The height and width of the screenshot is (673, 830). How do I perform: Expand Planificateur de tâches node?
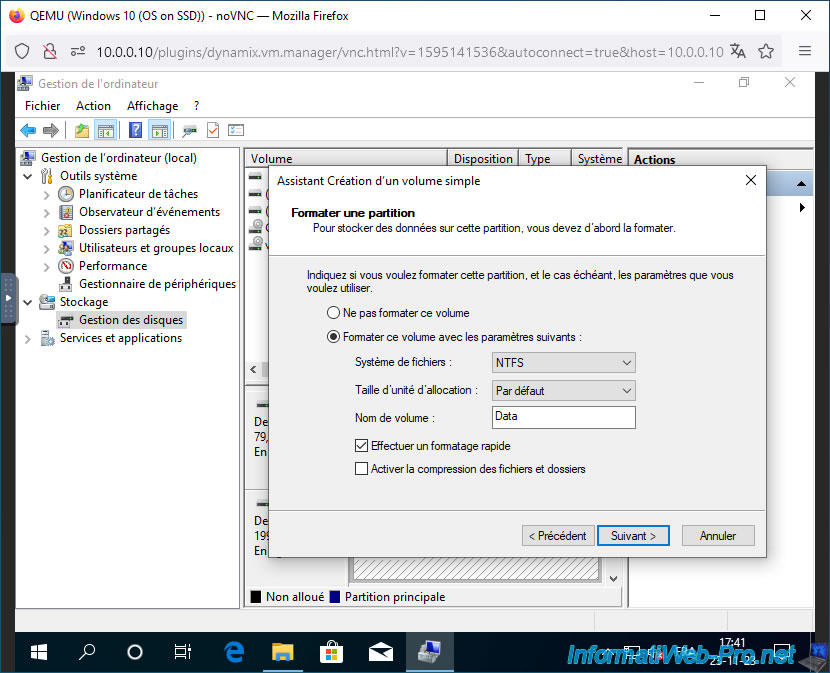tap(47, 195)
